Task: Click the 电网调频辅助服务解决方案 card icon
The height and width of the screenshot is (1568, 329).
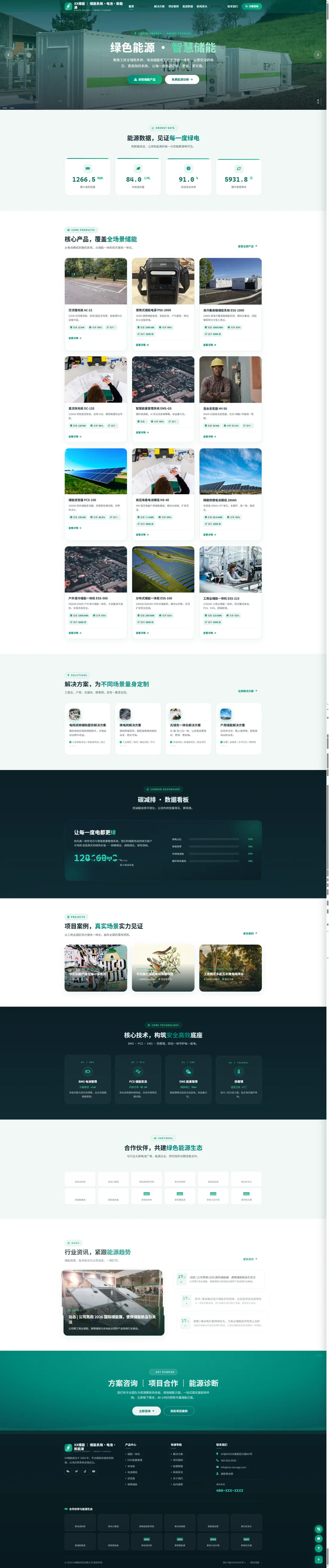Action: (75, 714)
